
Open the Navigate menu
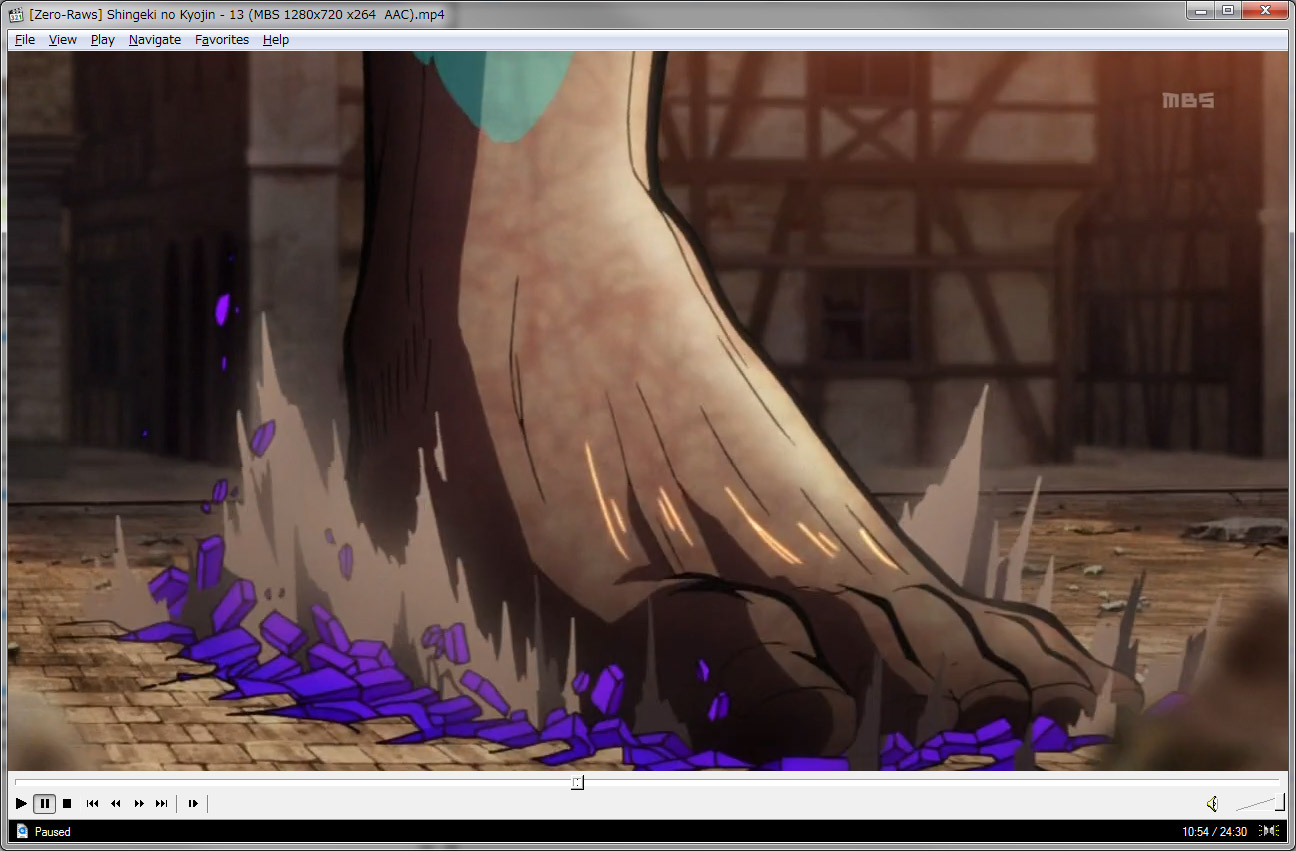[x=155, y=40]
